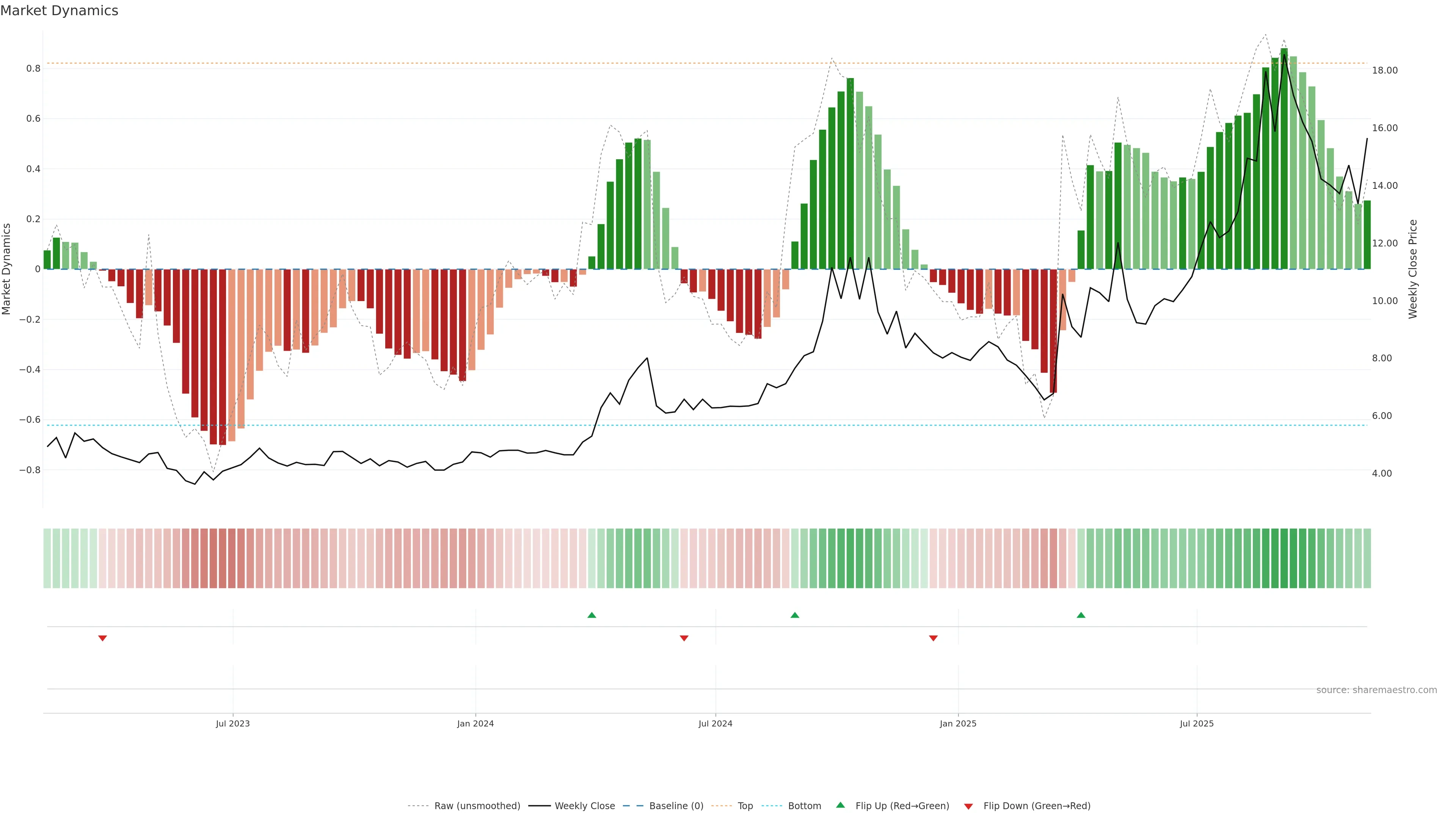Click the green flip-up marker before Jan 2025
Image resolution: width=1456 pixels, height=819 pixels.
click(x=795, y=615)
